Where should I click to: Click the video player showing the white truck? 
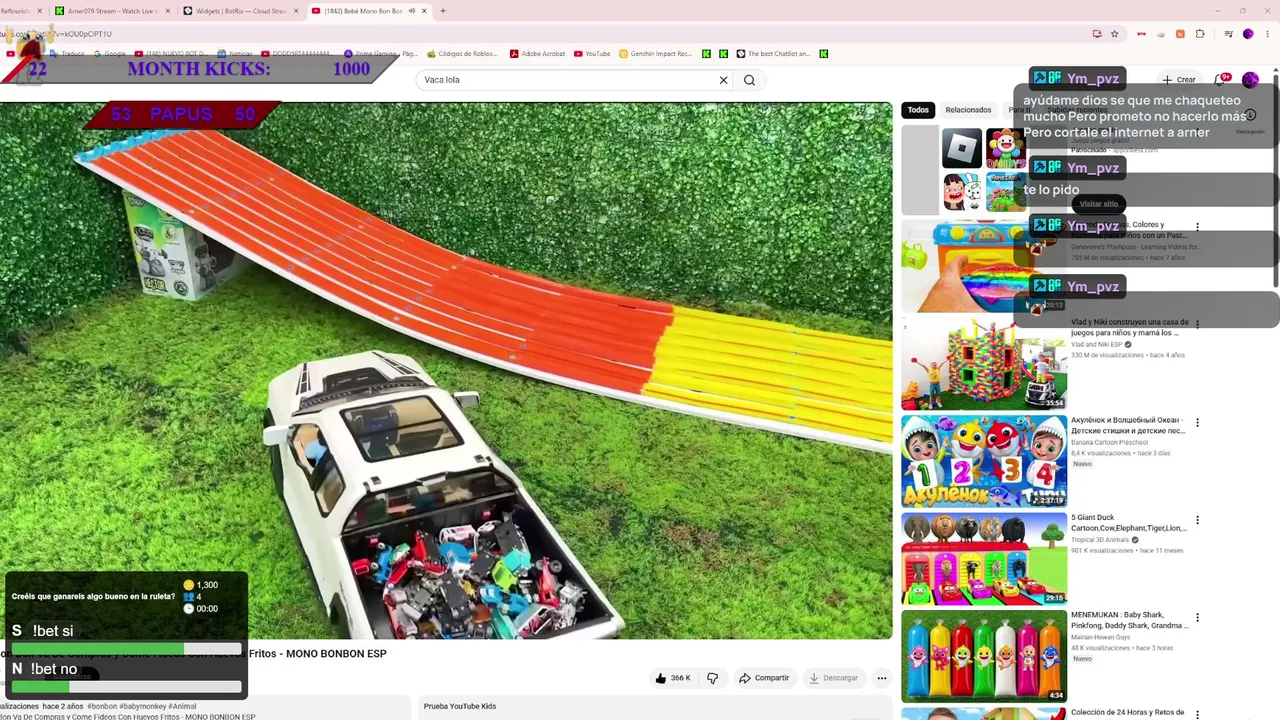(446, 370)
